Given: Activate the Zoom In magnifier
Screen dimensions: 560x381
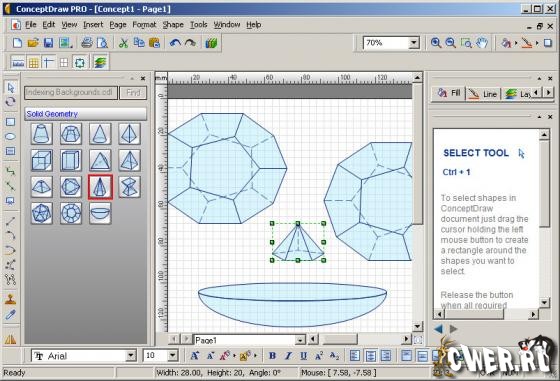Looking at the screenshot, I should pyautogui.click(x=435, y=43).
